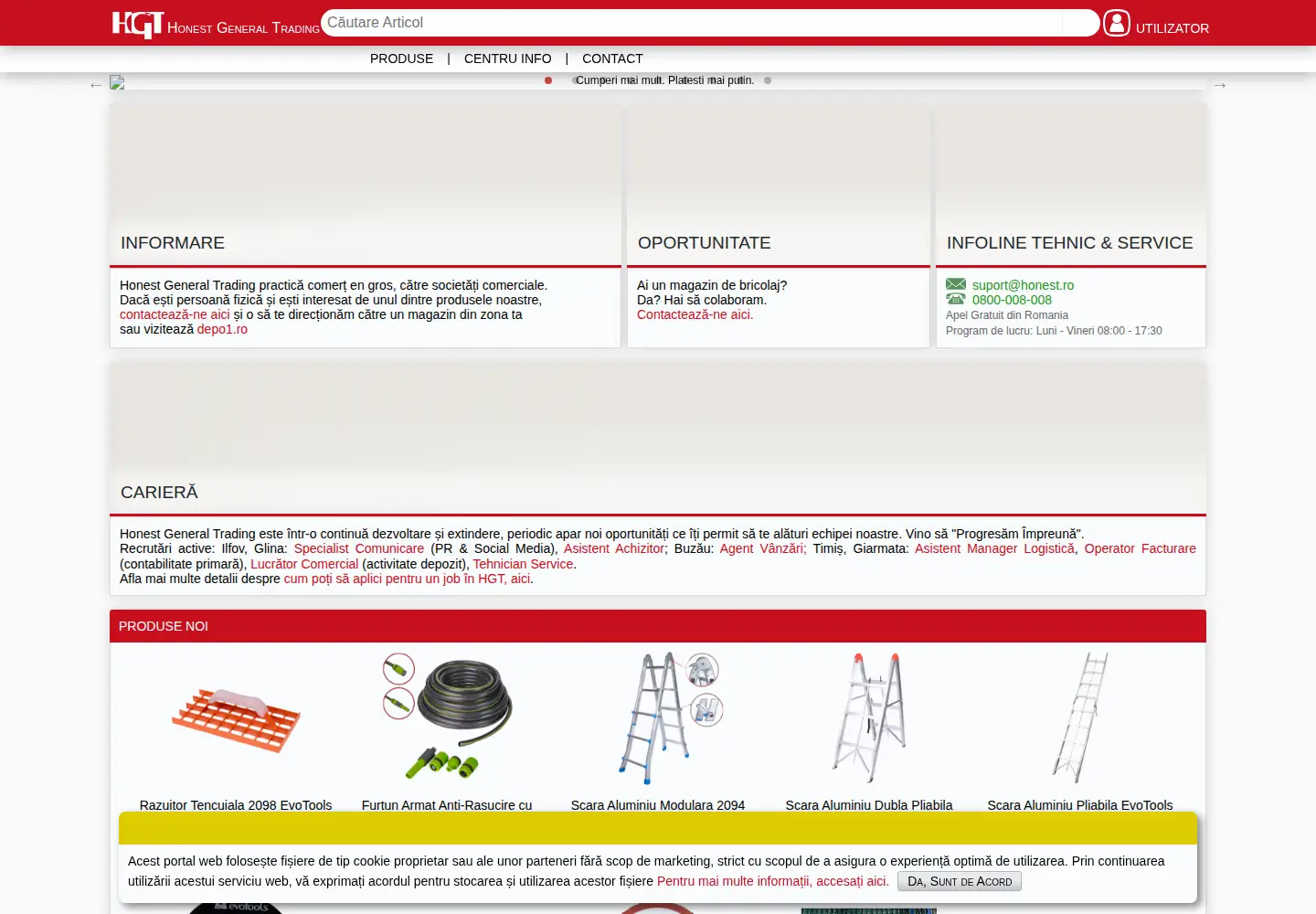The height and width of the screenshot is (914, 1316).
Task: Click the green envelope email icon
Action: (956, 284)
